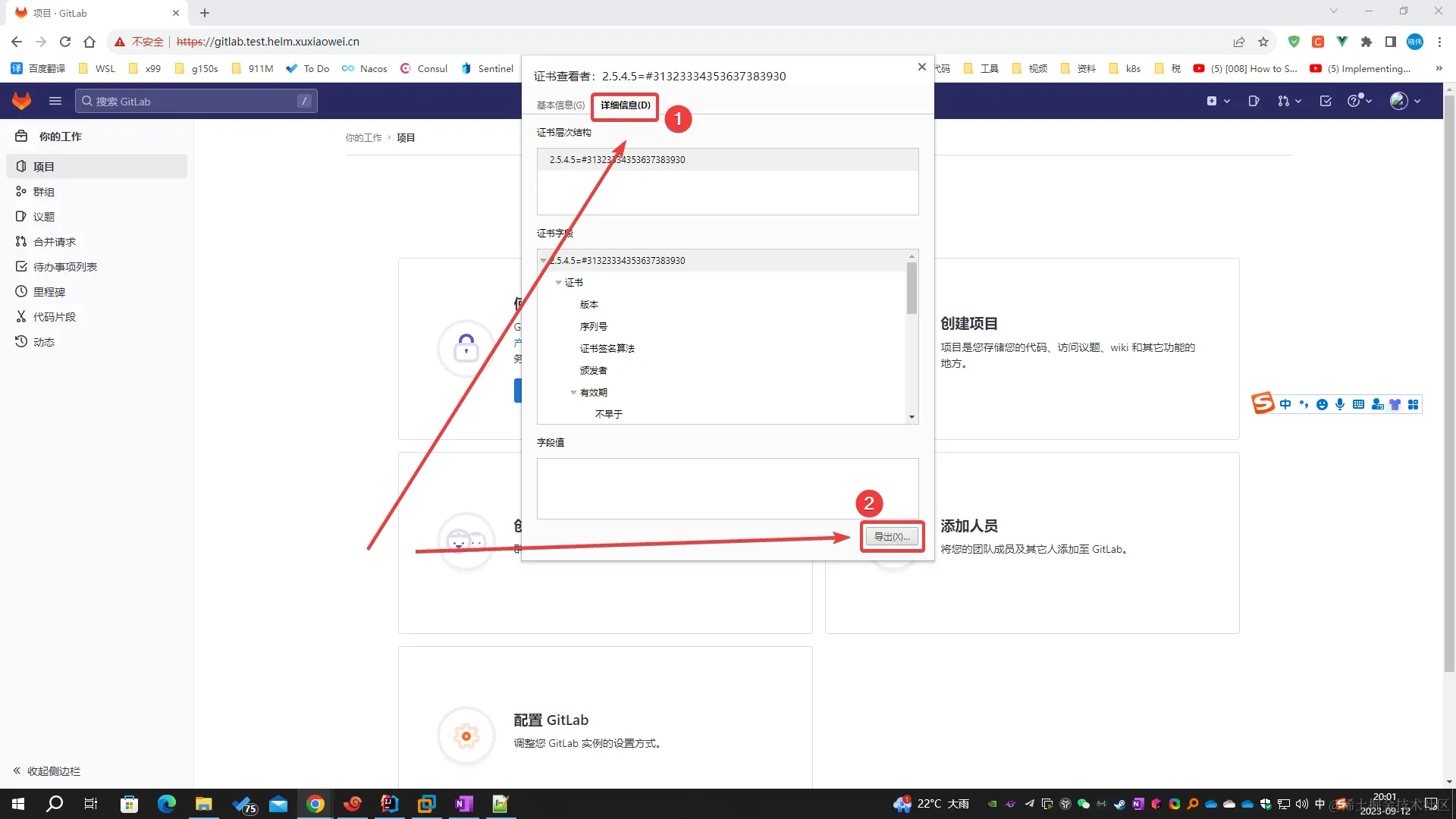Viewport: 1456px width, 819px height.
Task: Open the create new plus dropdown
Action: tap(1217, 101)
